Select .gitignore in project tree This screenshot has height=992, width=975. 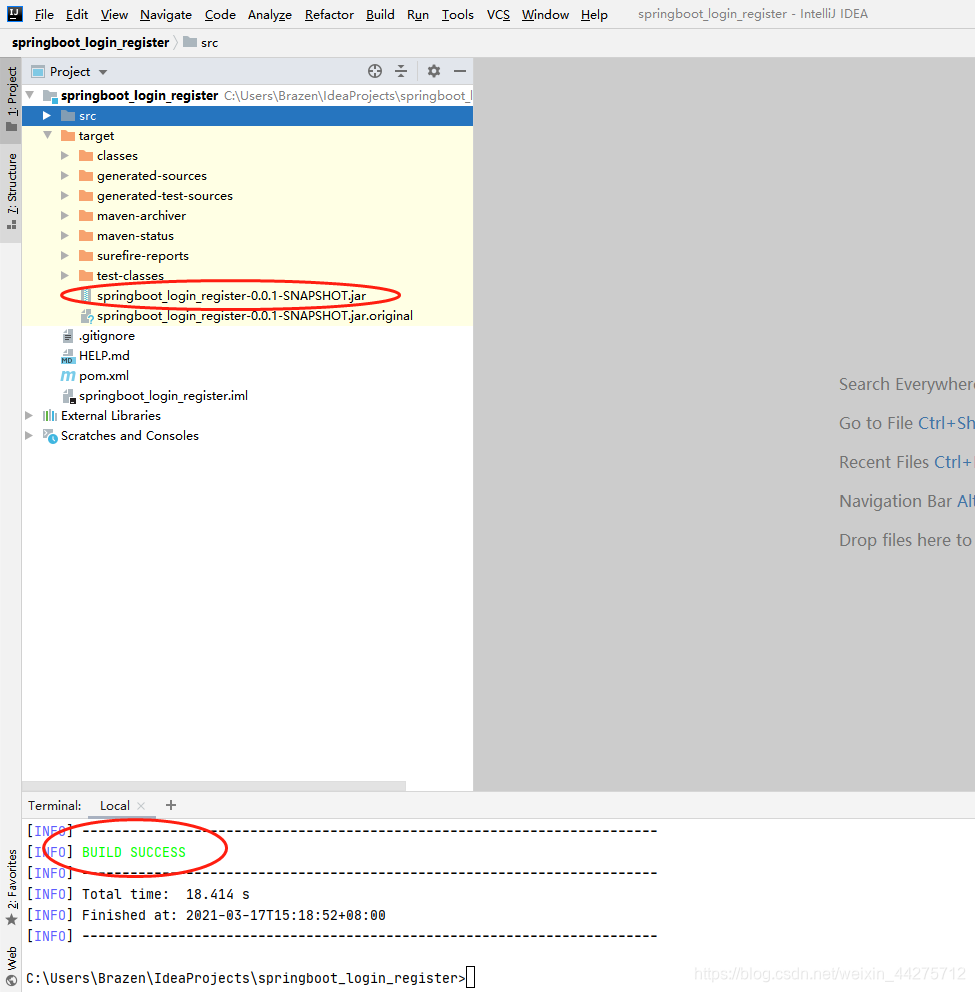coord(106,336)
